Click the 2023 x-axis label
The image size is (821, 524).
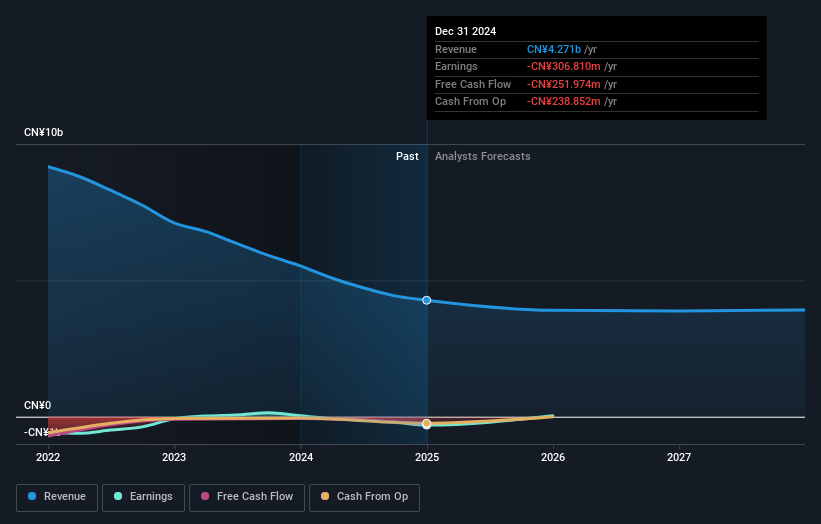click(174, 457)
